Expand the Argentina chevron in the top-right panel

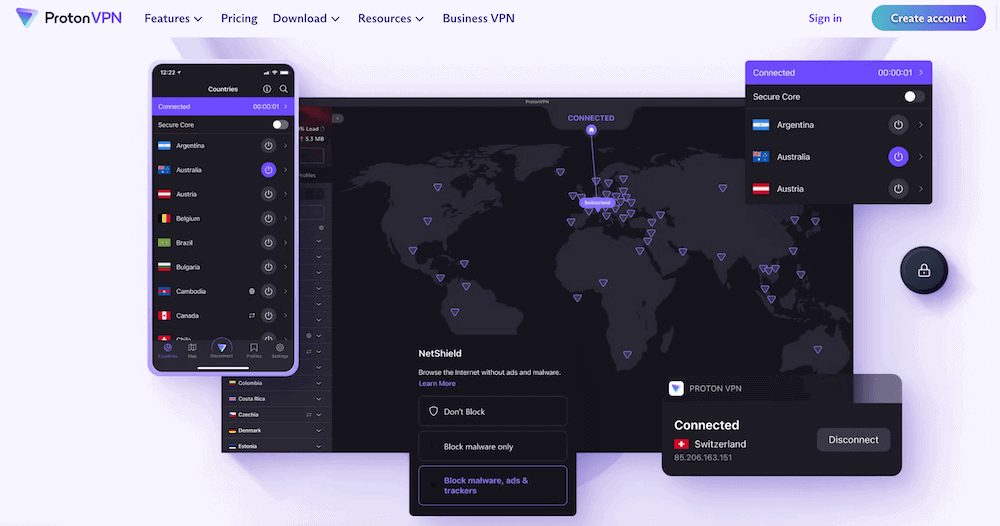pyautogui.click(x=921, y=125)
